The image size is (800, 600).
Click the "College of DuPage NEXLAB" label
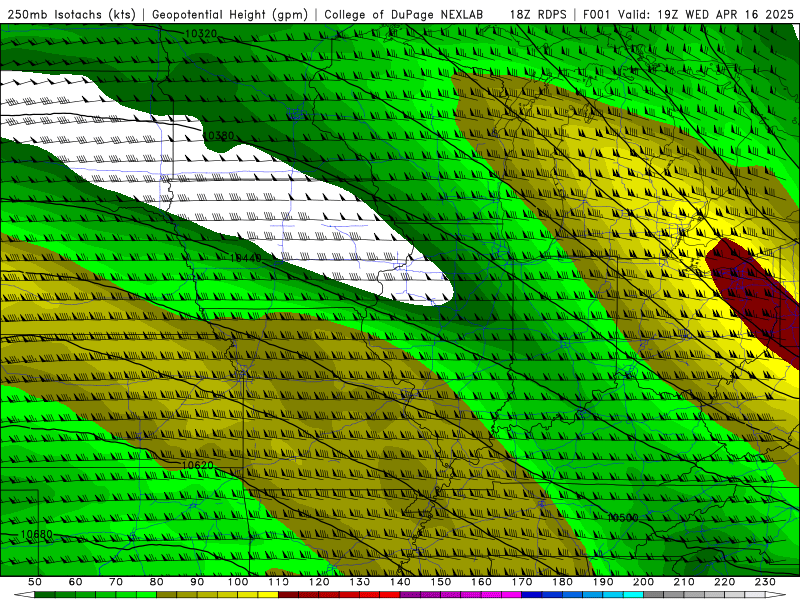404,15
